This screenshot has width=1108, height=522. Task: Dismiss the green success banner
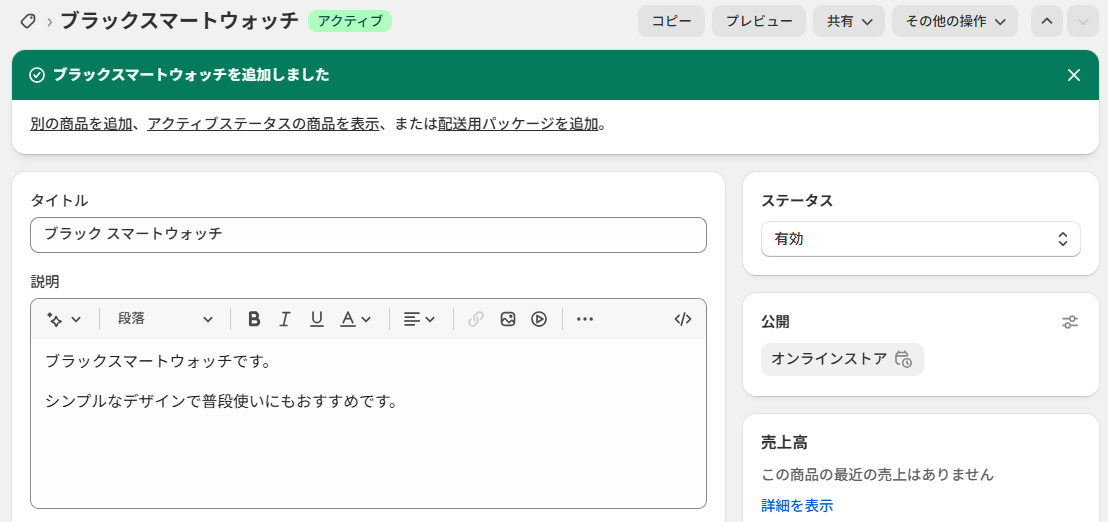tap(1073, 75)
